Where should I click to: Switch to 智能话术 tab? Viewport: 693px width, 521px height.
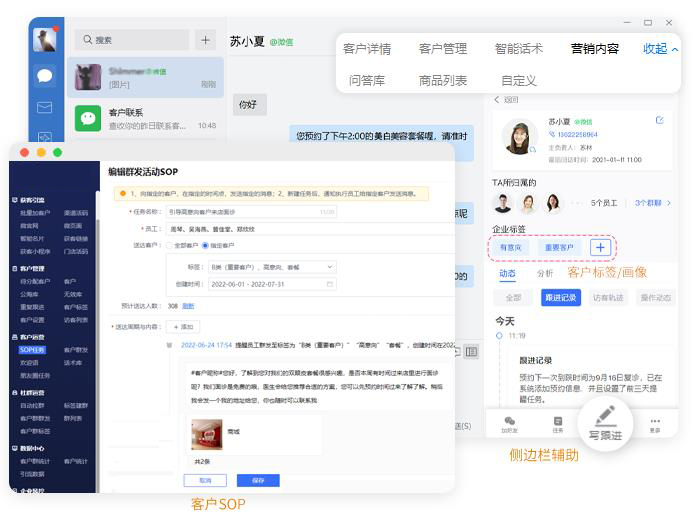(x=518, y=49)
